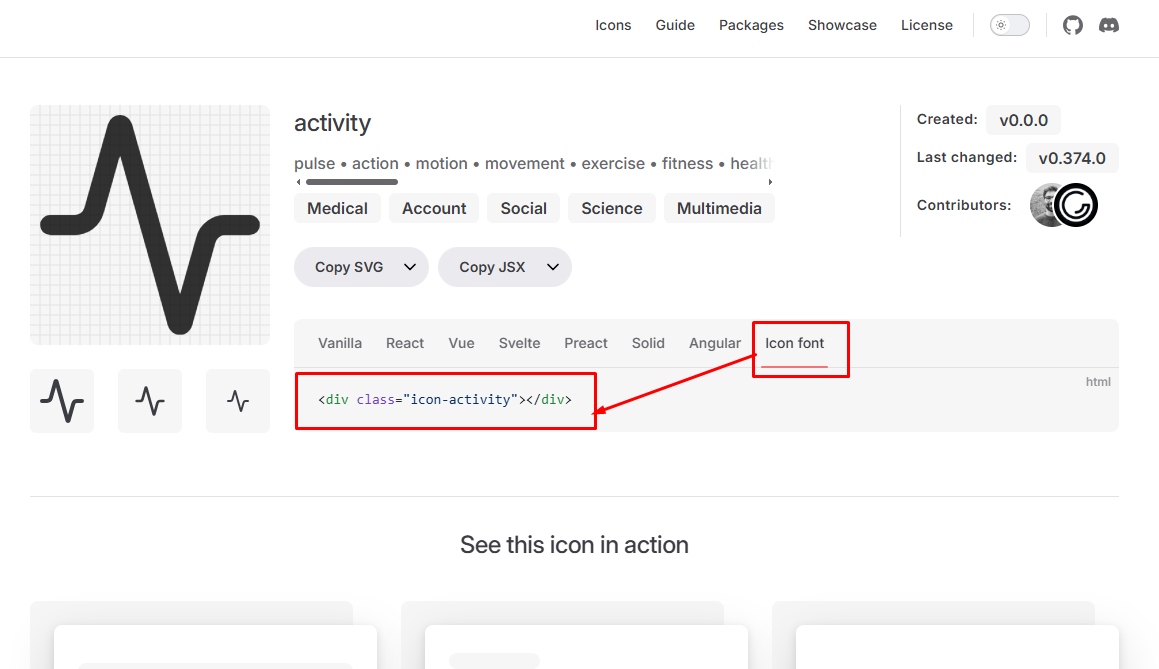Select the large activity icon preview
The image size is (1159, 669).
(149, 224)
